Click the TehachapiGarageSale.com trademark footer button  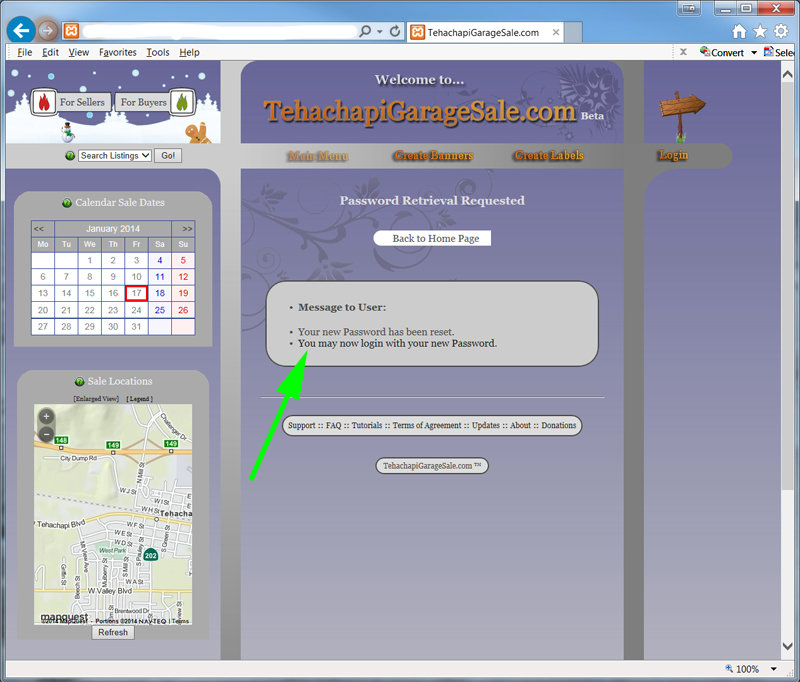tap(432, 466)
